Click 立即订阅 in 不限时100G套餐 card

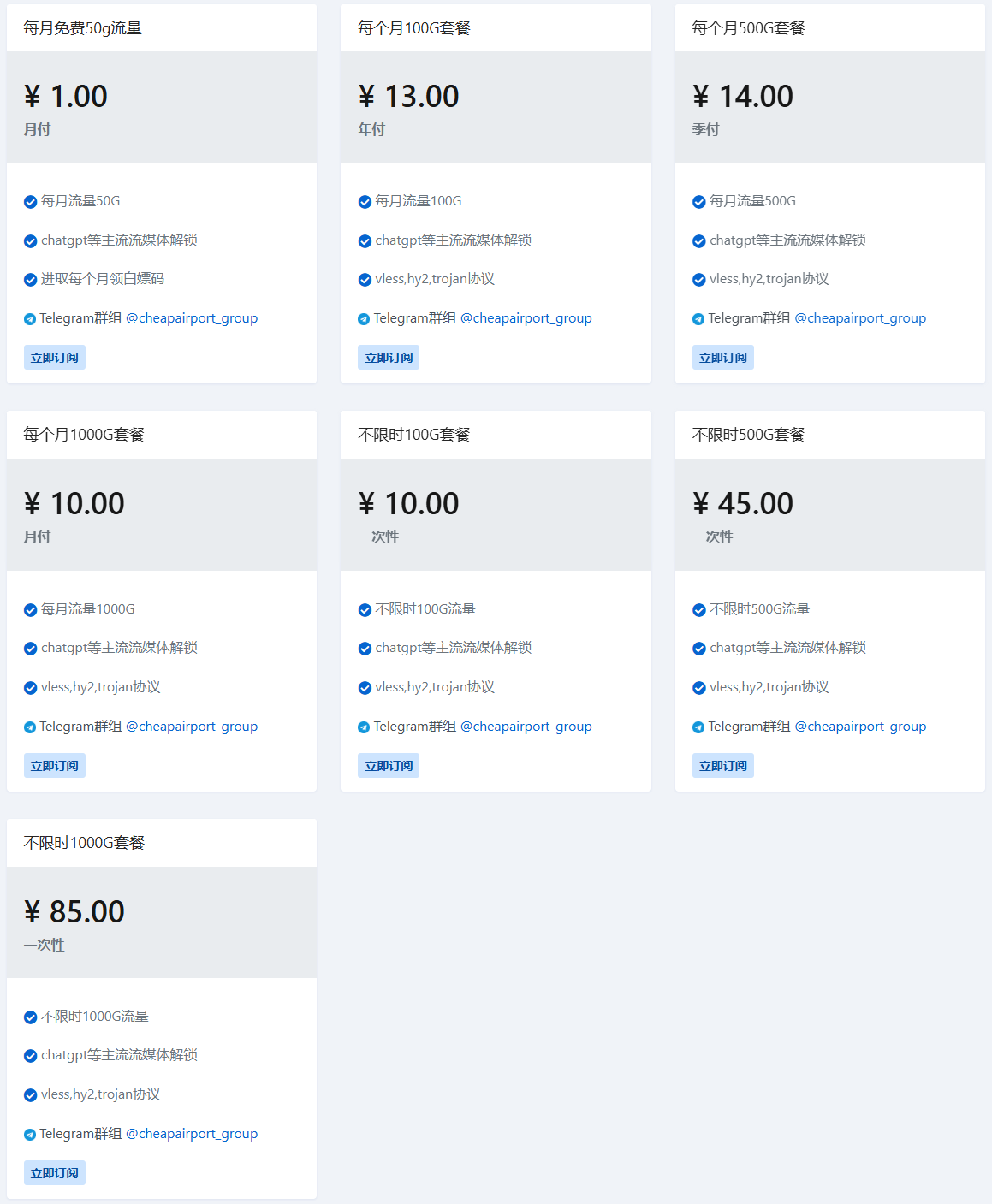click(389, 766)
